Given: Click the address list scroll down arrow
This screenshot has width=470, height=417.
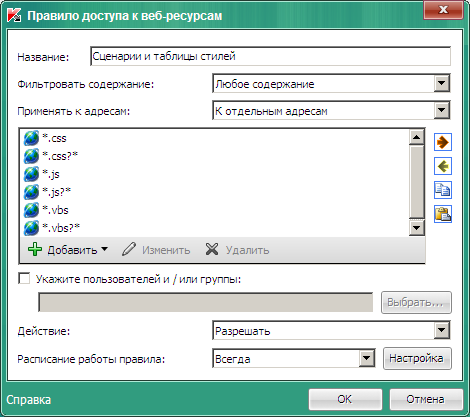Looking at the screenshot, I should pos(416,228).
